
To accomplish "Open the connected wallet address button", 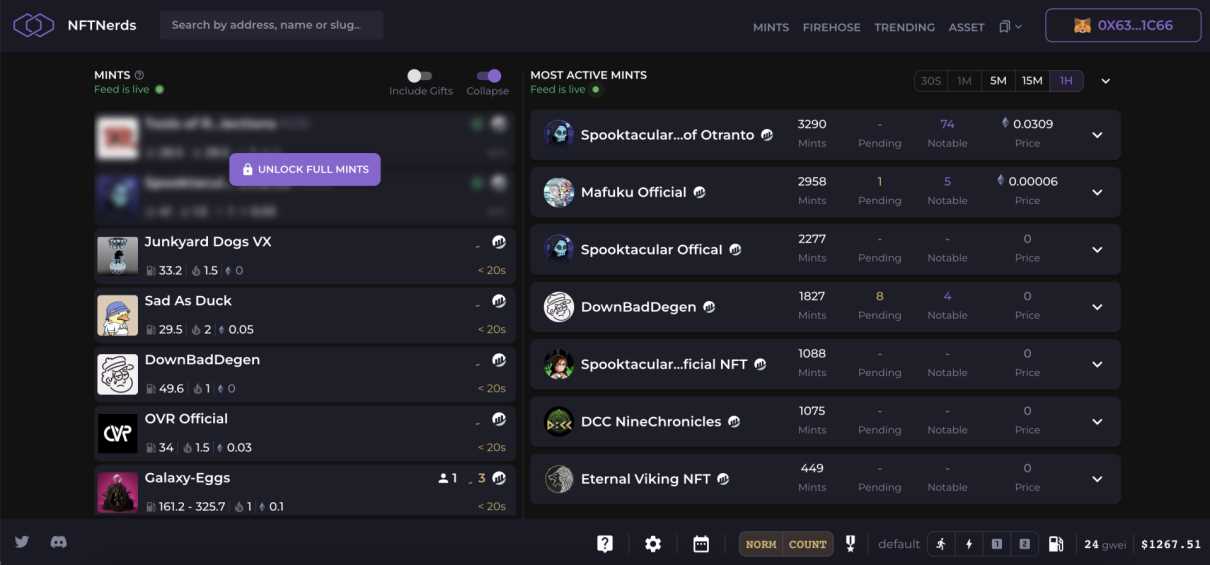I will [x=1123, y=26].
